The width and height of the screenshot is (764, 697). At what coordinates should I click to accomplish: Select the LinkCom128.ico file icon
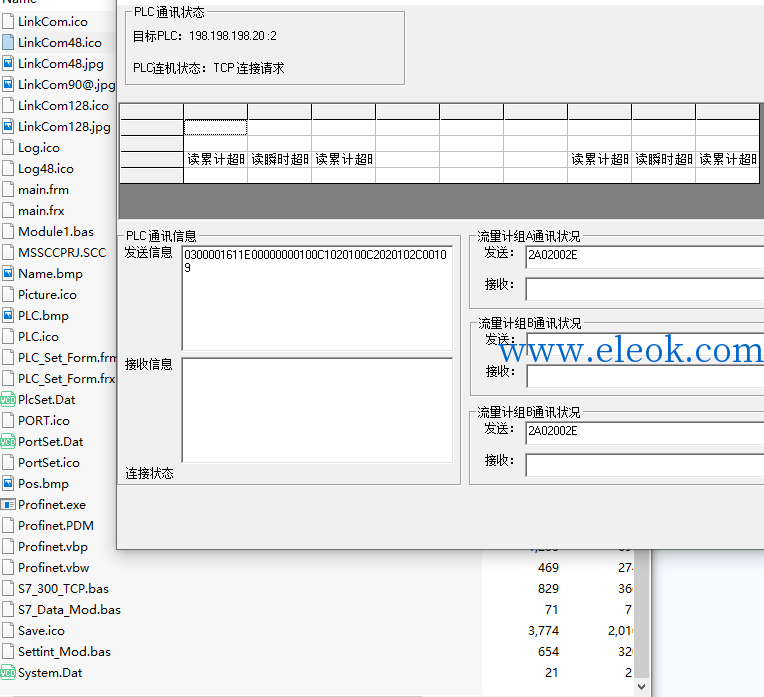tap(8, 105)
